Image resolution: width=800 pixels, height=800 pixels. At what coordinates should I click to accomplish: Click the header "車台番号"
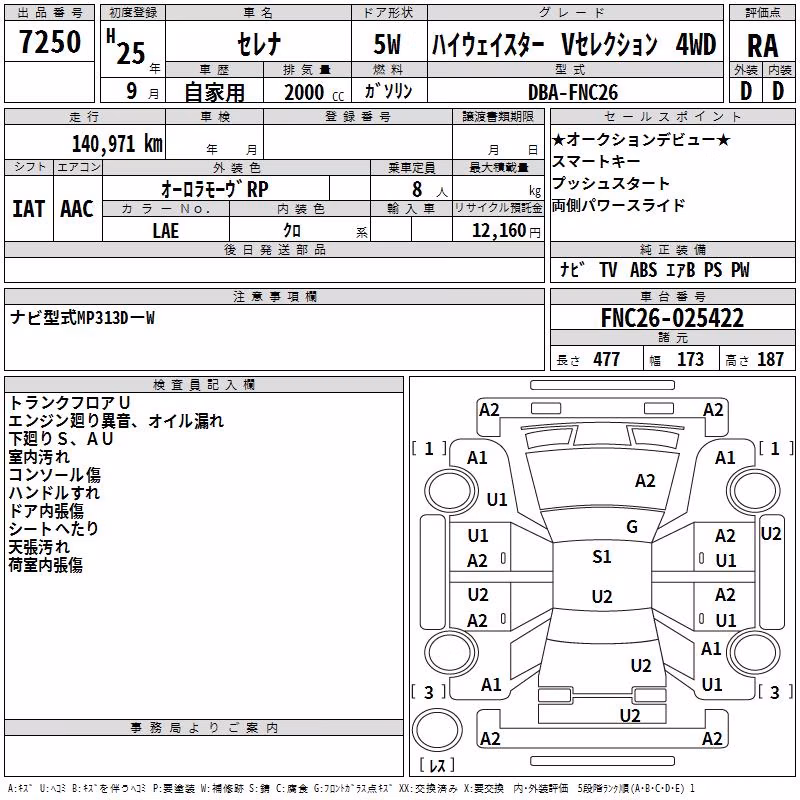coord(672,297)
